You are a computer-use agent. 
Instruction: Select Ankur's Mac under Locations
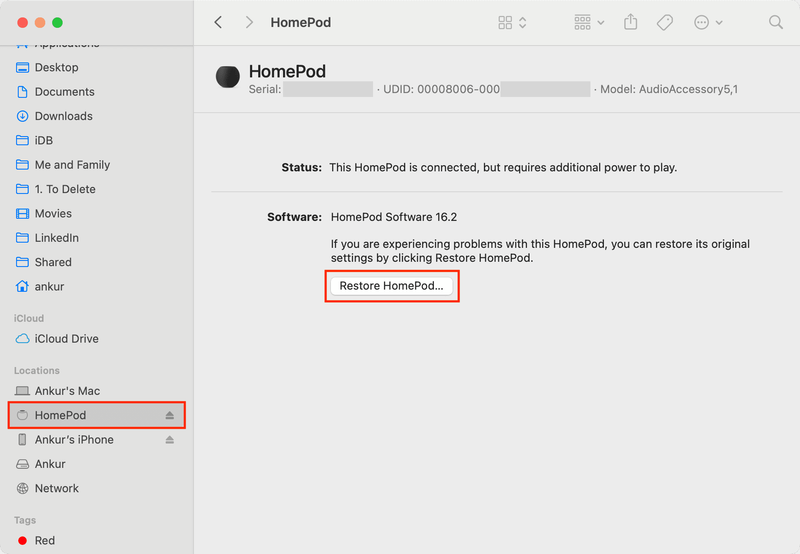pos(97,391)
